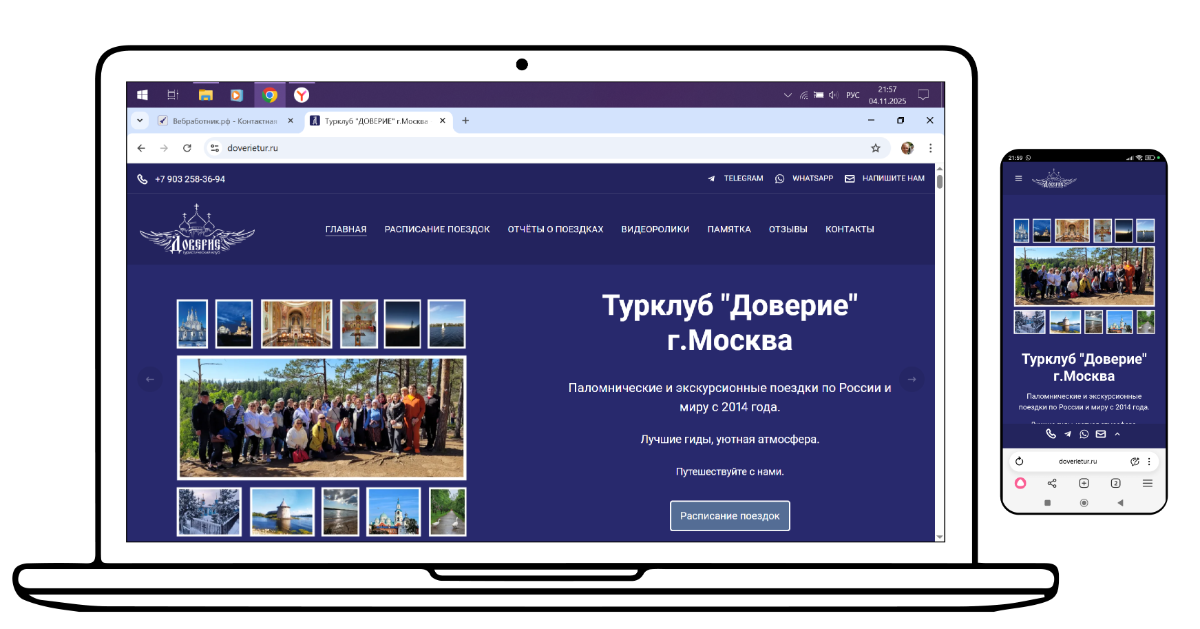Viewport: 1200px width, 629px height.
Task: Expand the mobile contact bar chevron
Action: [x=1117, y=434]
